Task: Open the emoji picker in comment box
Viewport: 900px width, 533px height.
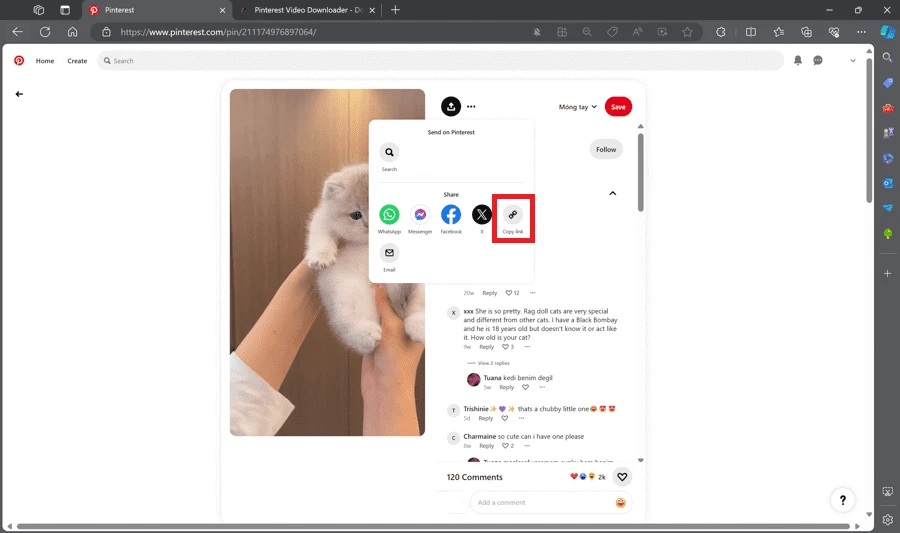Action: click(x=620, y=503)
